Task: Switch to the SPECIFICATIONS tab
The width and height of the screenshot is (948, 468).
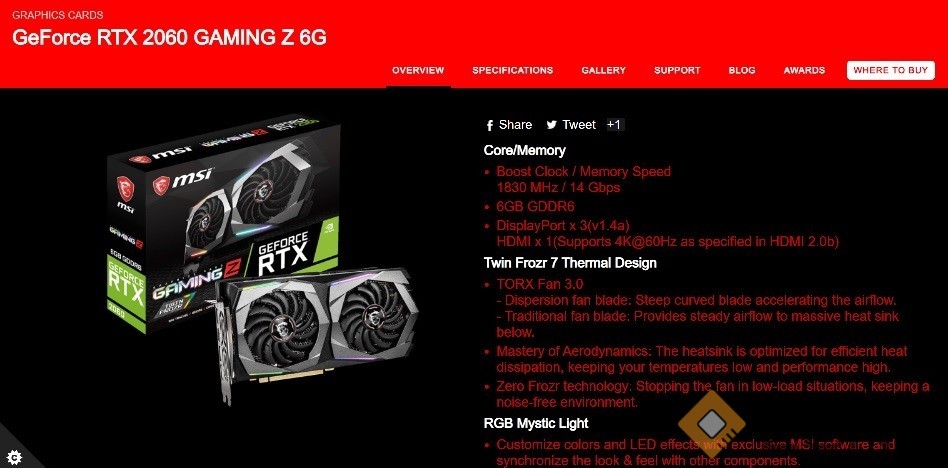Action: click(513, 70)
